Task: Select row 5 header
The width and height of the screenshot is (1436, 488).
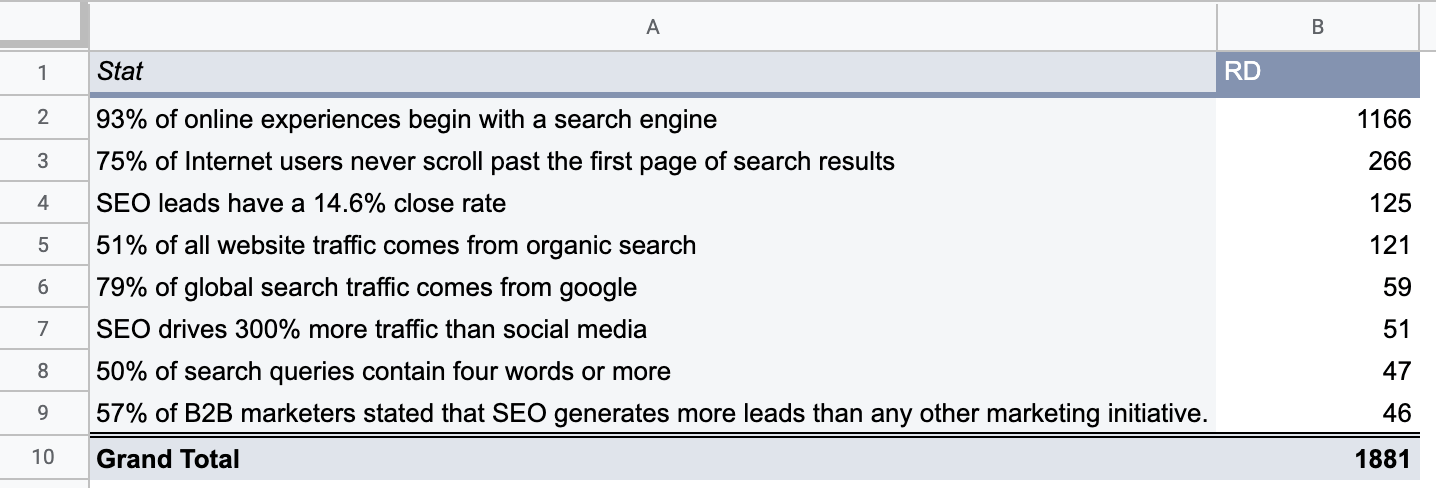Action: click(x=43, y=246)
